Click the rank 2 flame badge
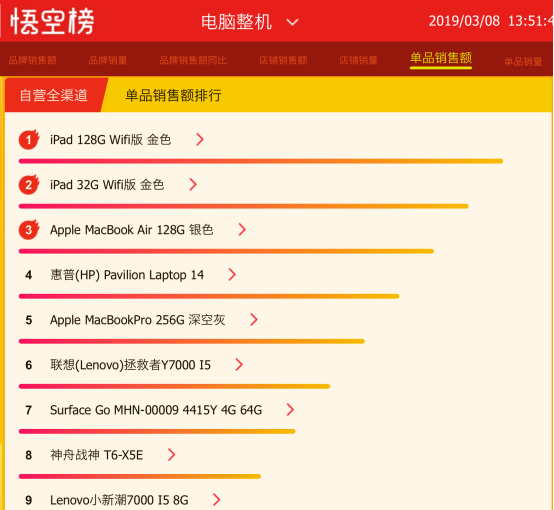 (x=29, y=184)
